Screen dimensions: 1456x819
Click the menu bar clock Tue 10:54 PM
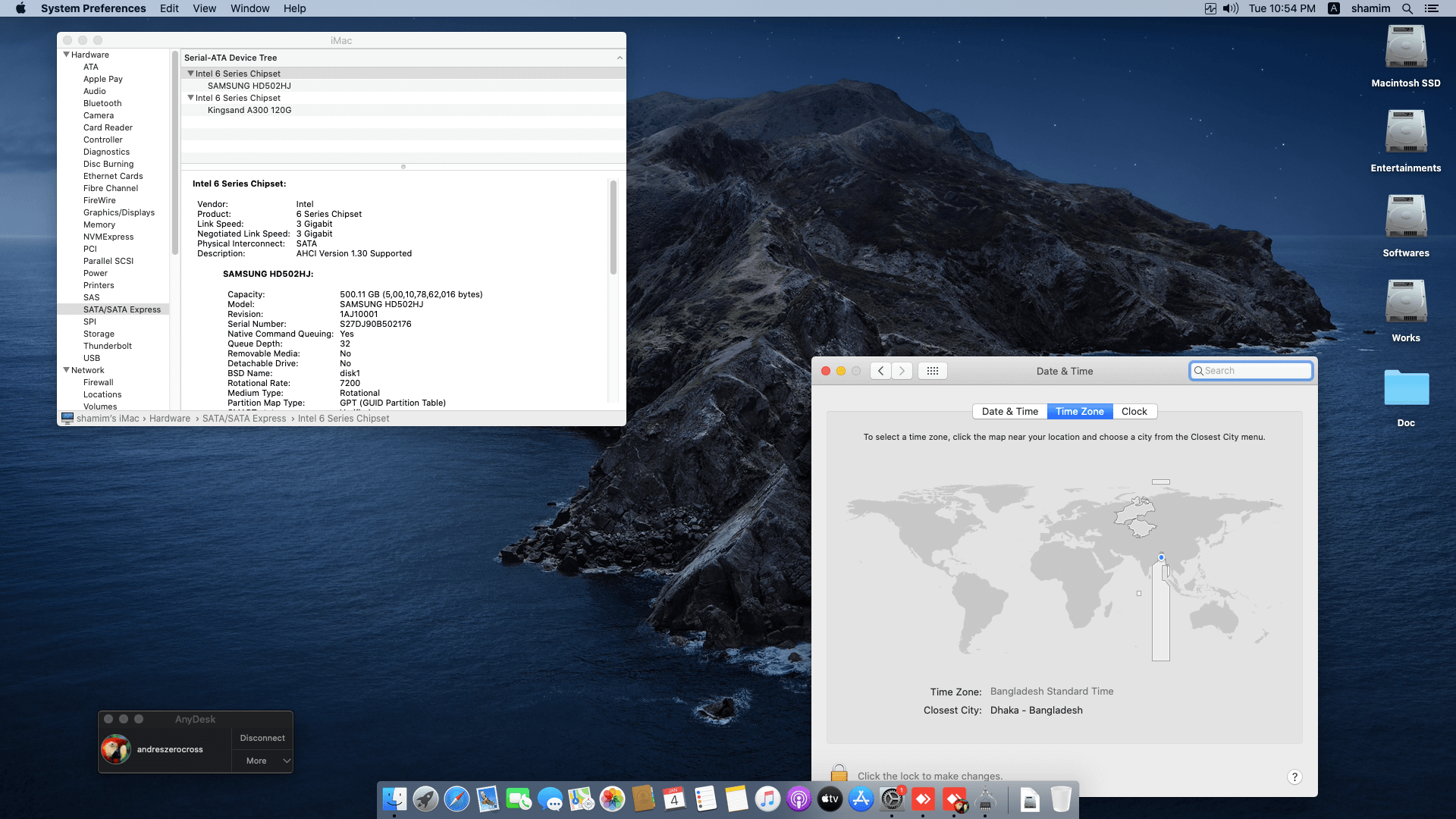[x=1282, y=8]
